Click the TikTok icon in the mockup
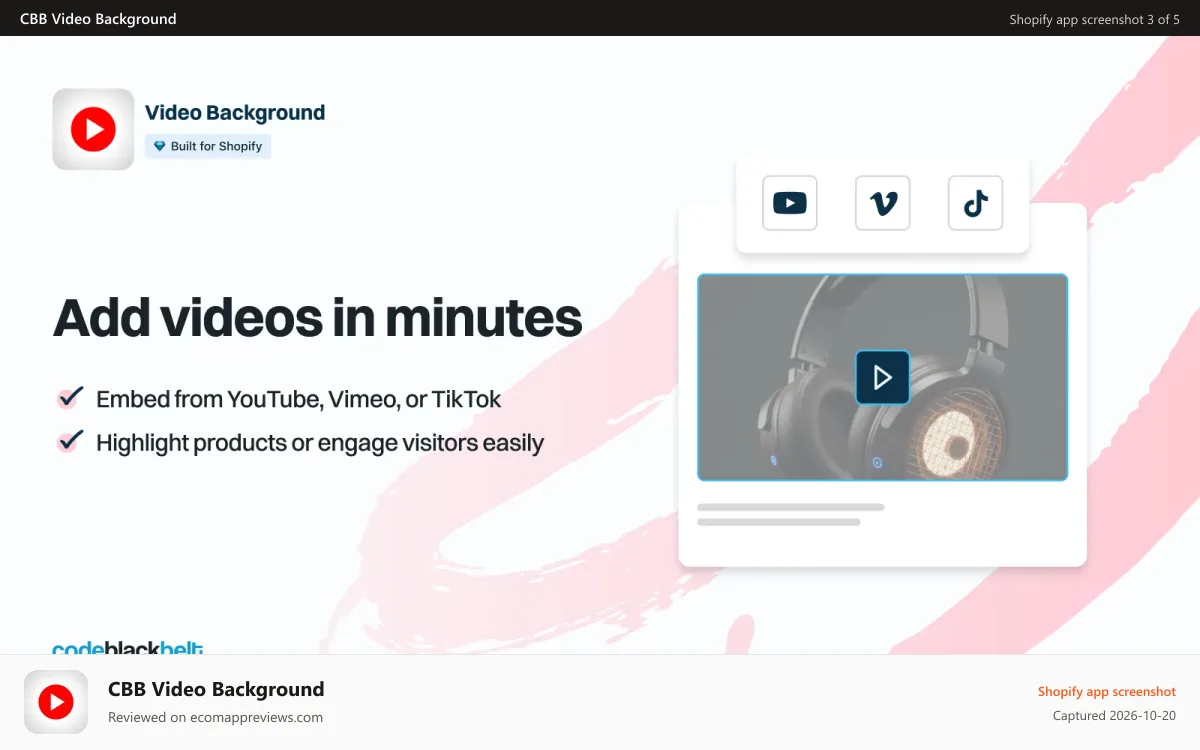 [975, 203]
